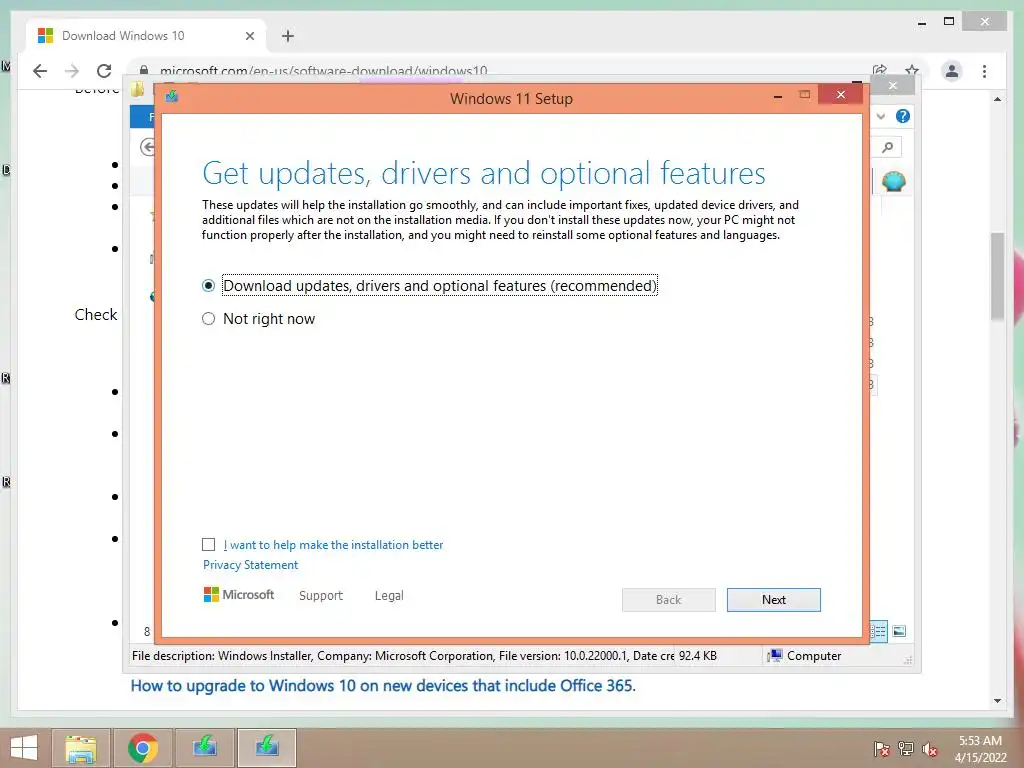The image size is (1024, 768).
Task: Click the File version 10.0.22000.1 status text
Action: tap(560, 656)
